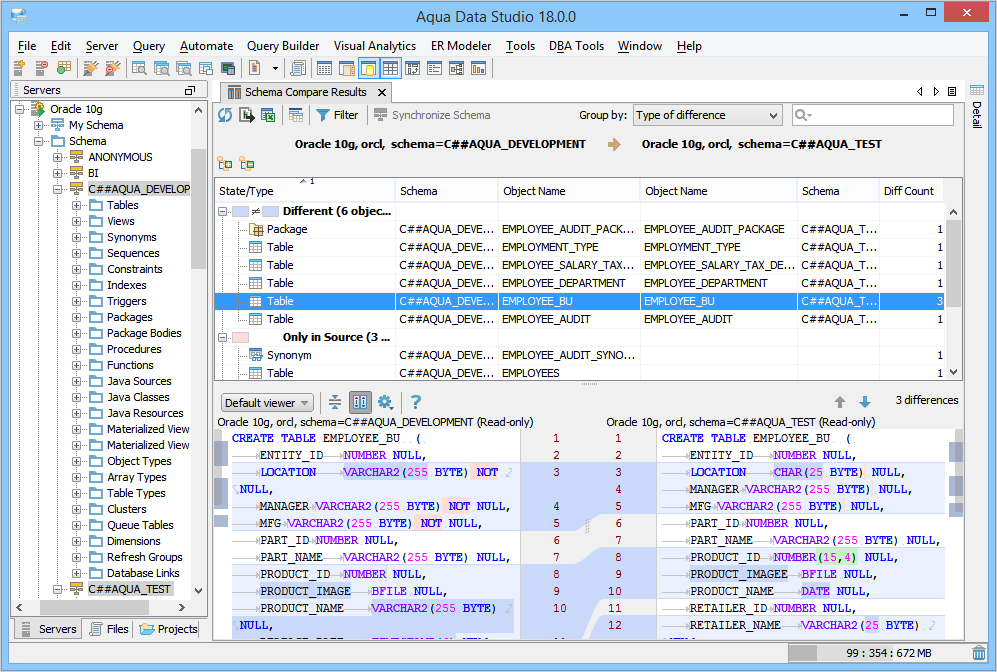Click the search field in compare toolbar
Viewport: 997px width, 672px height.
click(872, 115)
